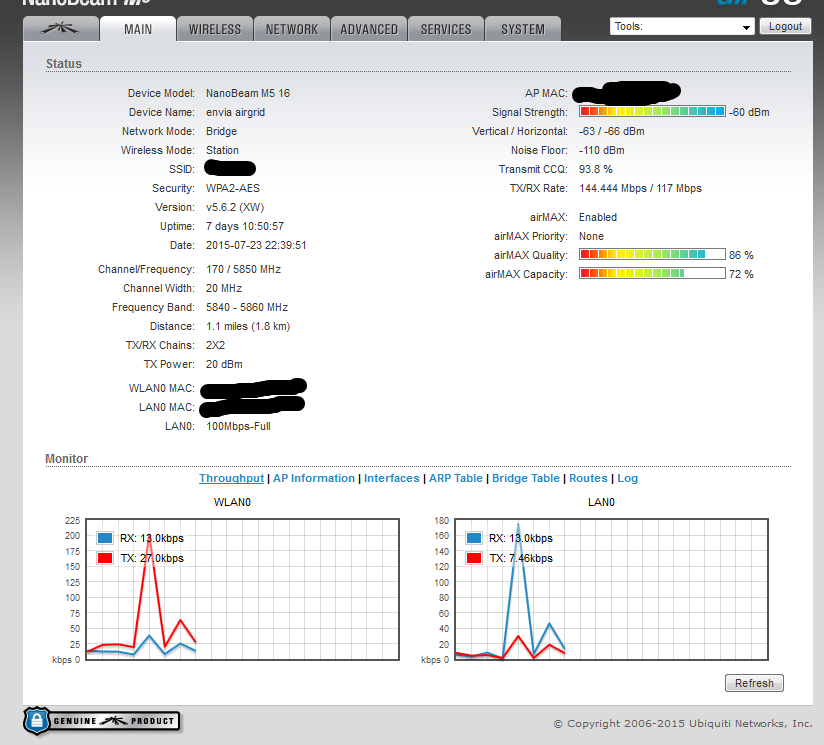Viewport: 824px width, 745px height.
Task: Open the WIRELESS tab
Action: (215, 29)
